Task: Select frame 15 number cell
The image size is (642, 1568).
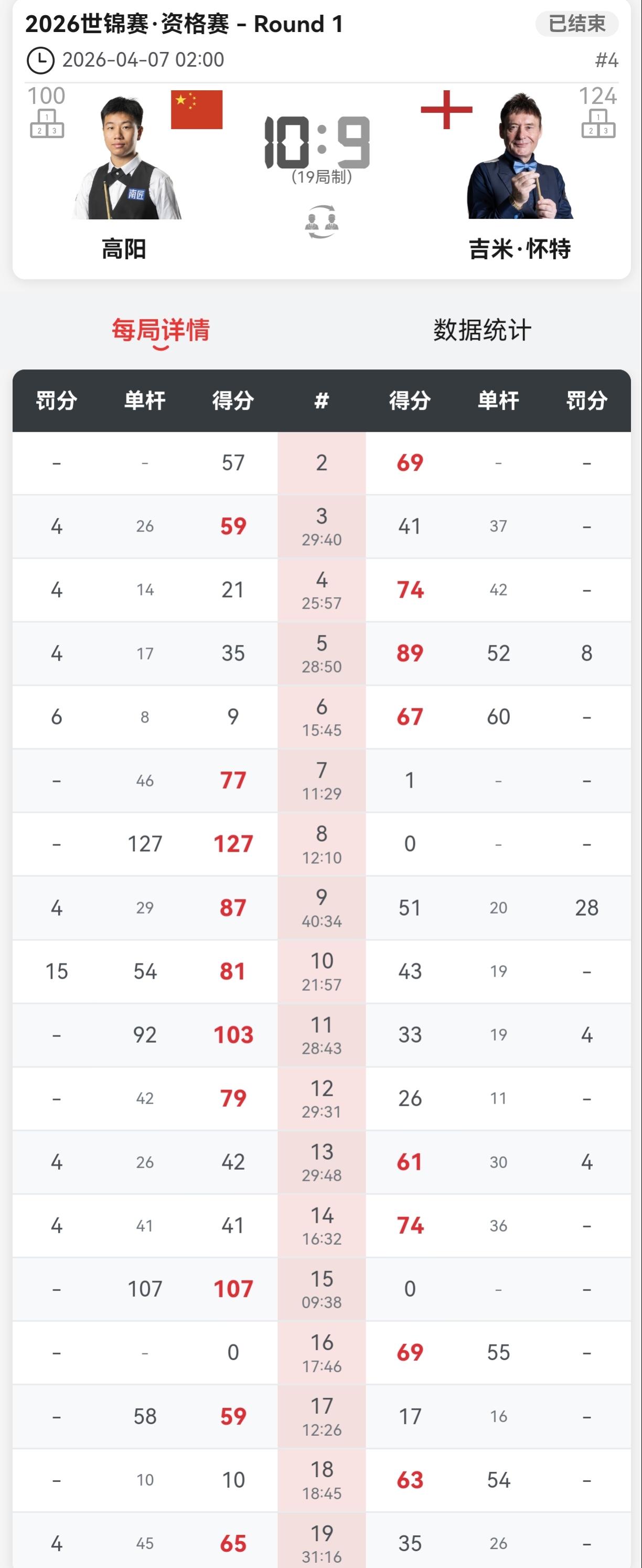Action: pyautogui.click(x=322, y=1289)
